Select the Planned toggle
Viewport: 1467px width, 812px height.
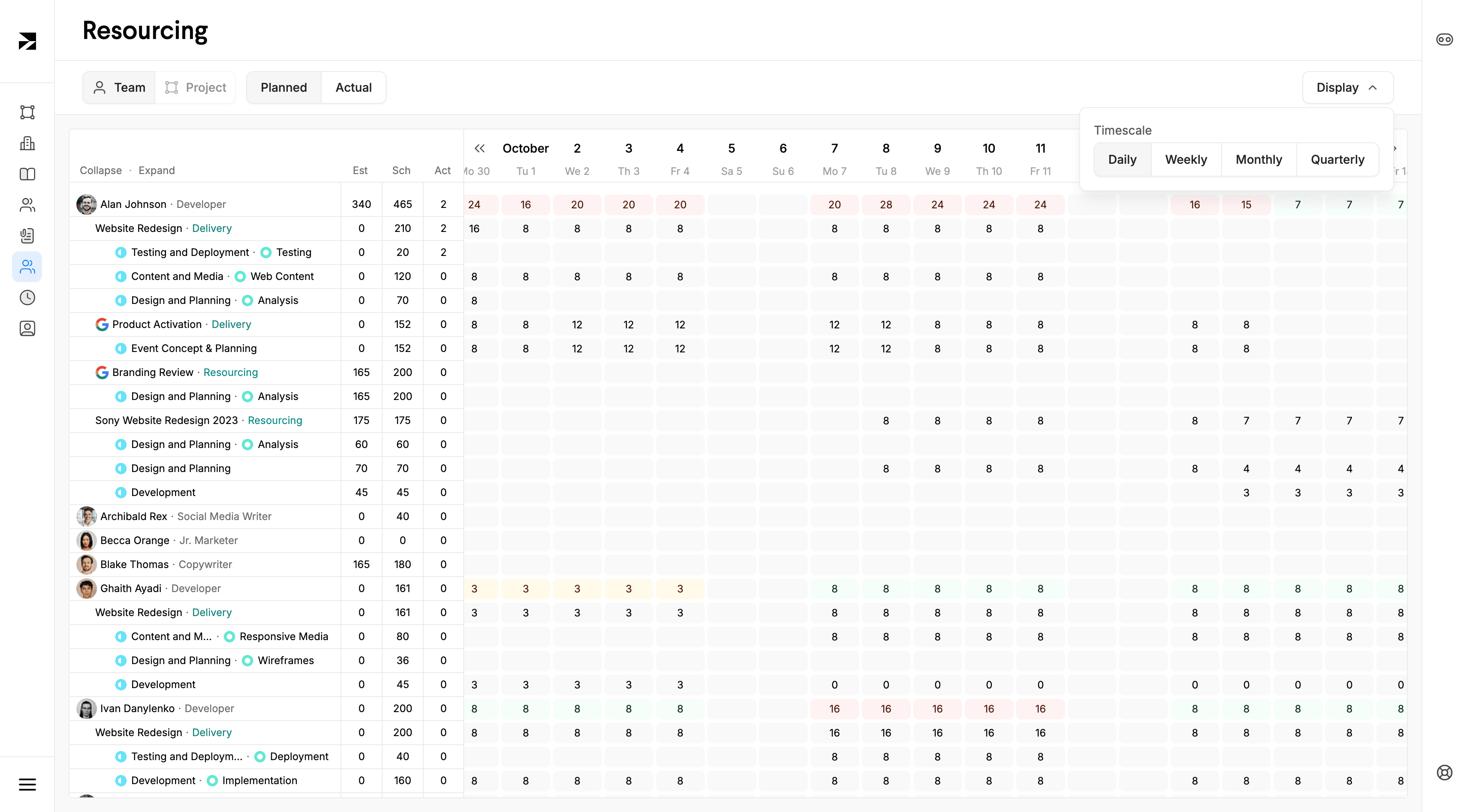tap(284, 87)
